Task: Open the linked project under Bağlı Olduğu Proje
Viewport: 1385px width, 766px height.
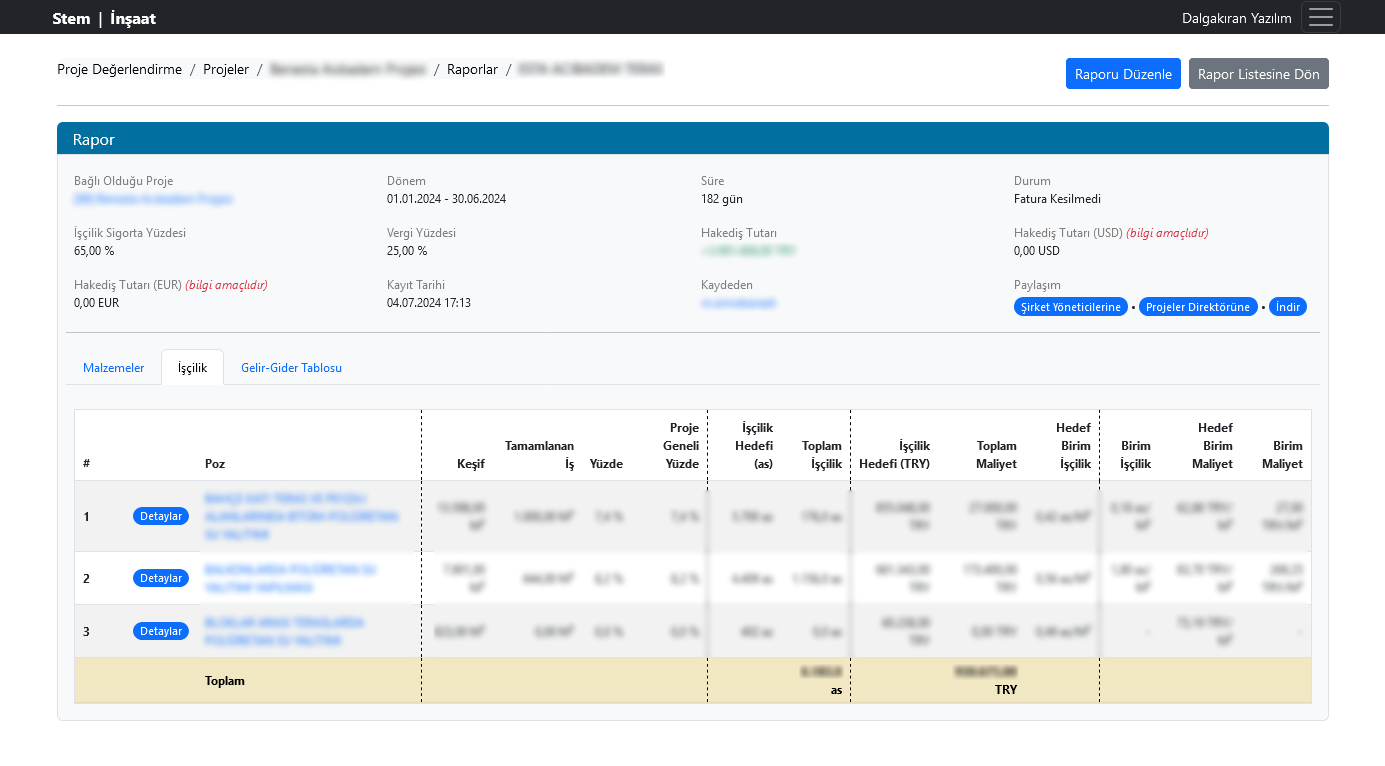Action: pyautogui.click(x=153, y=199)
